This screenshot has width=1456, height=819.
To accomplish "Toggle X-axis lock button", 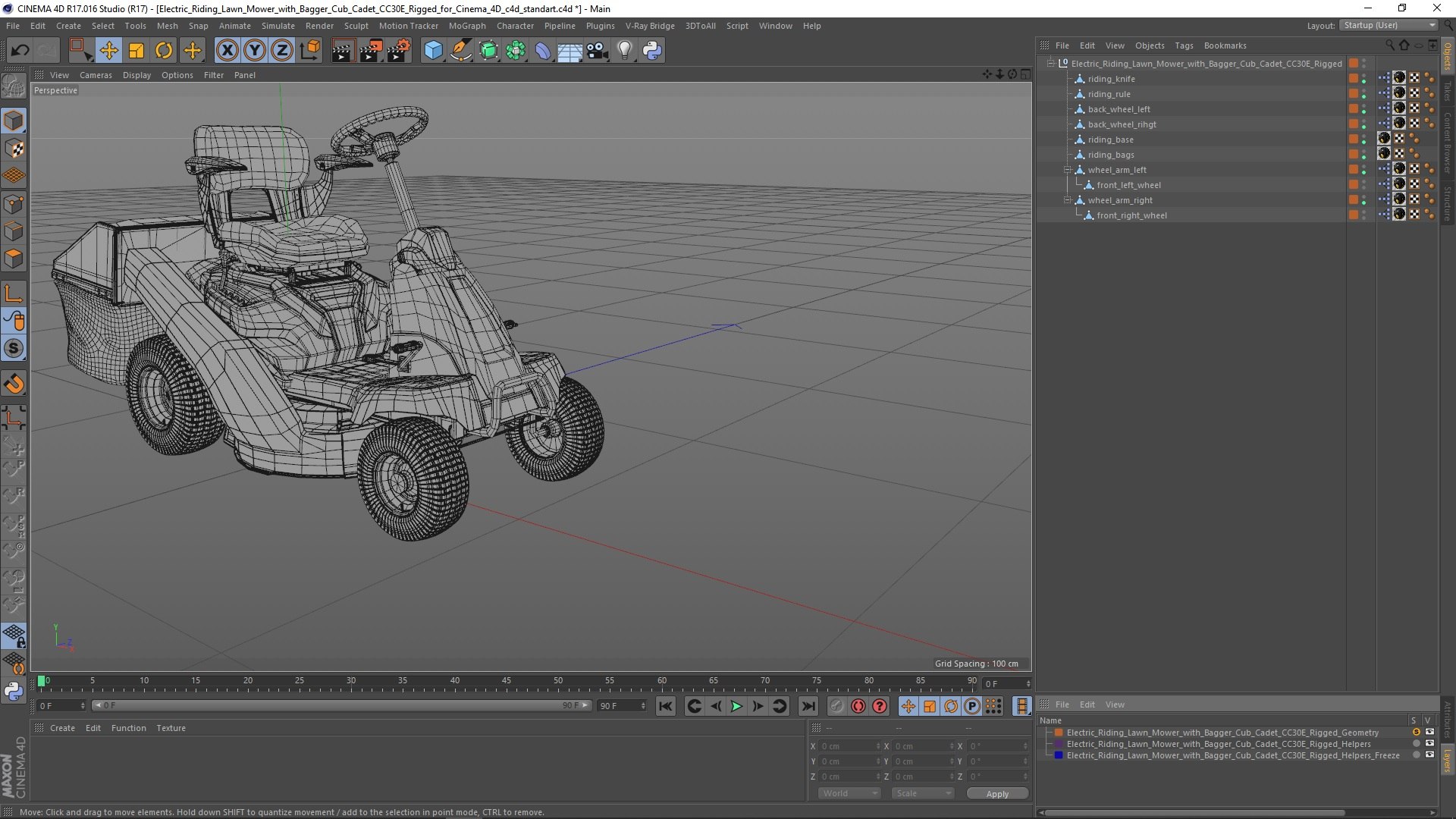I will [x=226, y=51].
